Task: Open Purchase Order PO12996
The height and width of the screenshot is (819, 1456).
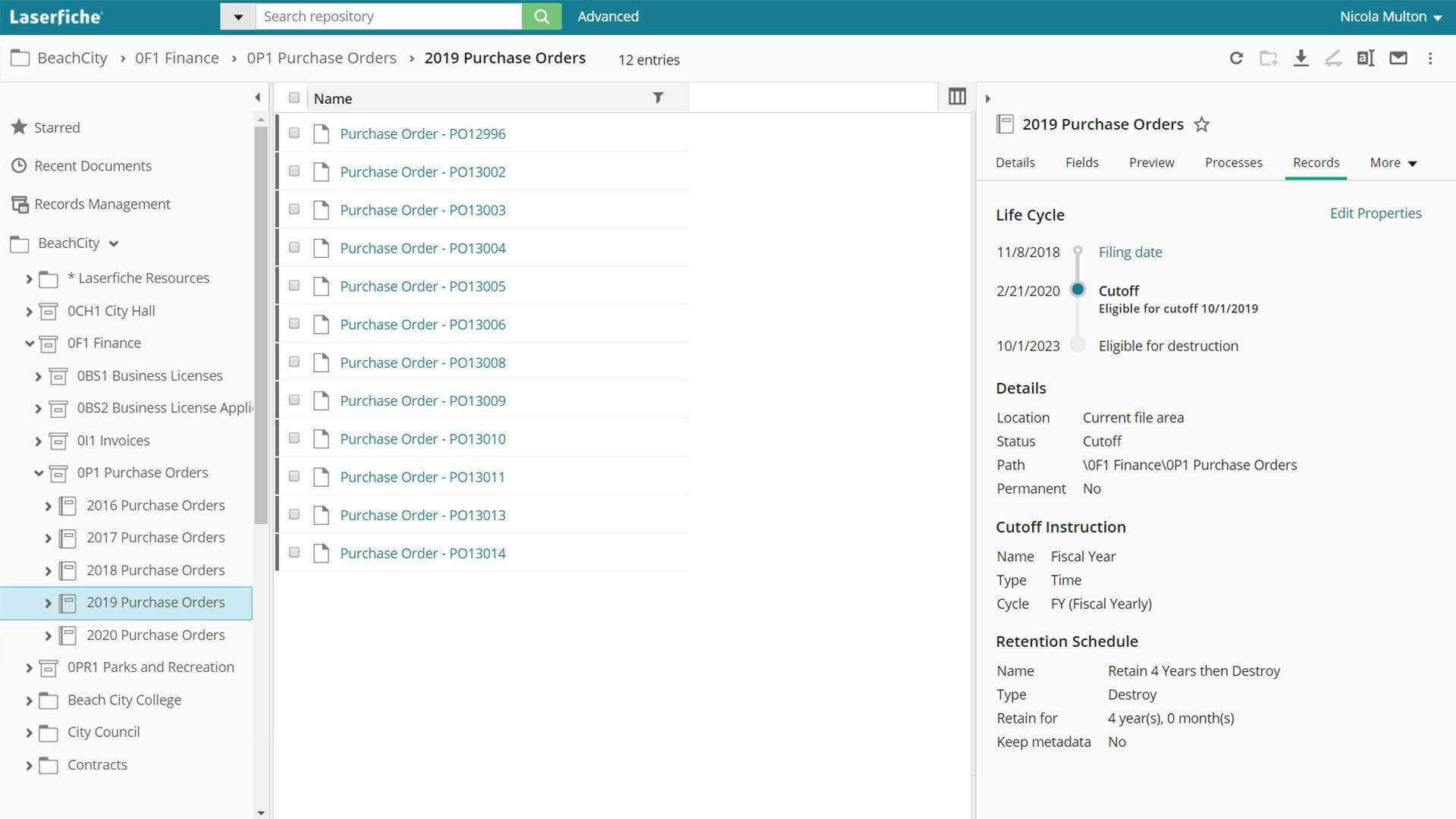Action: 422,133
